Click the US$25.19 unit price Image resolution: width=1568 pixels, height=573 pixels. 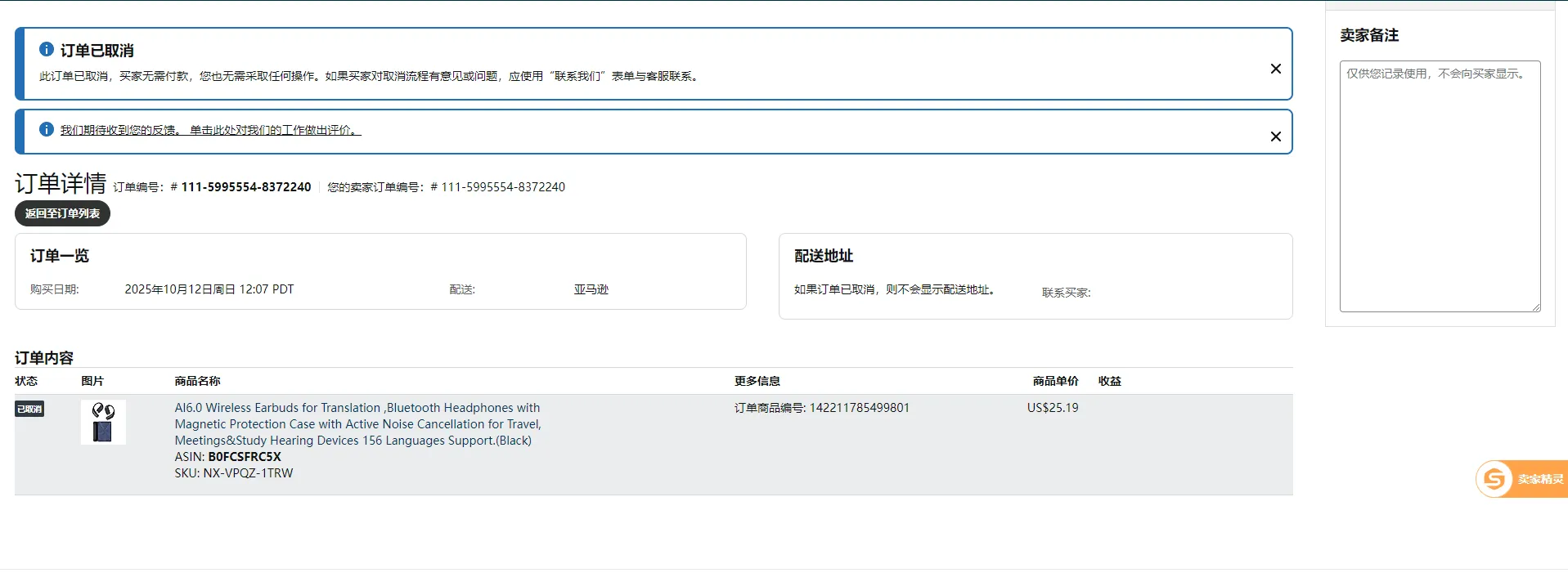(x=1052, y=408)
